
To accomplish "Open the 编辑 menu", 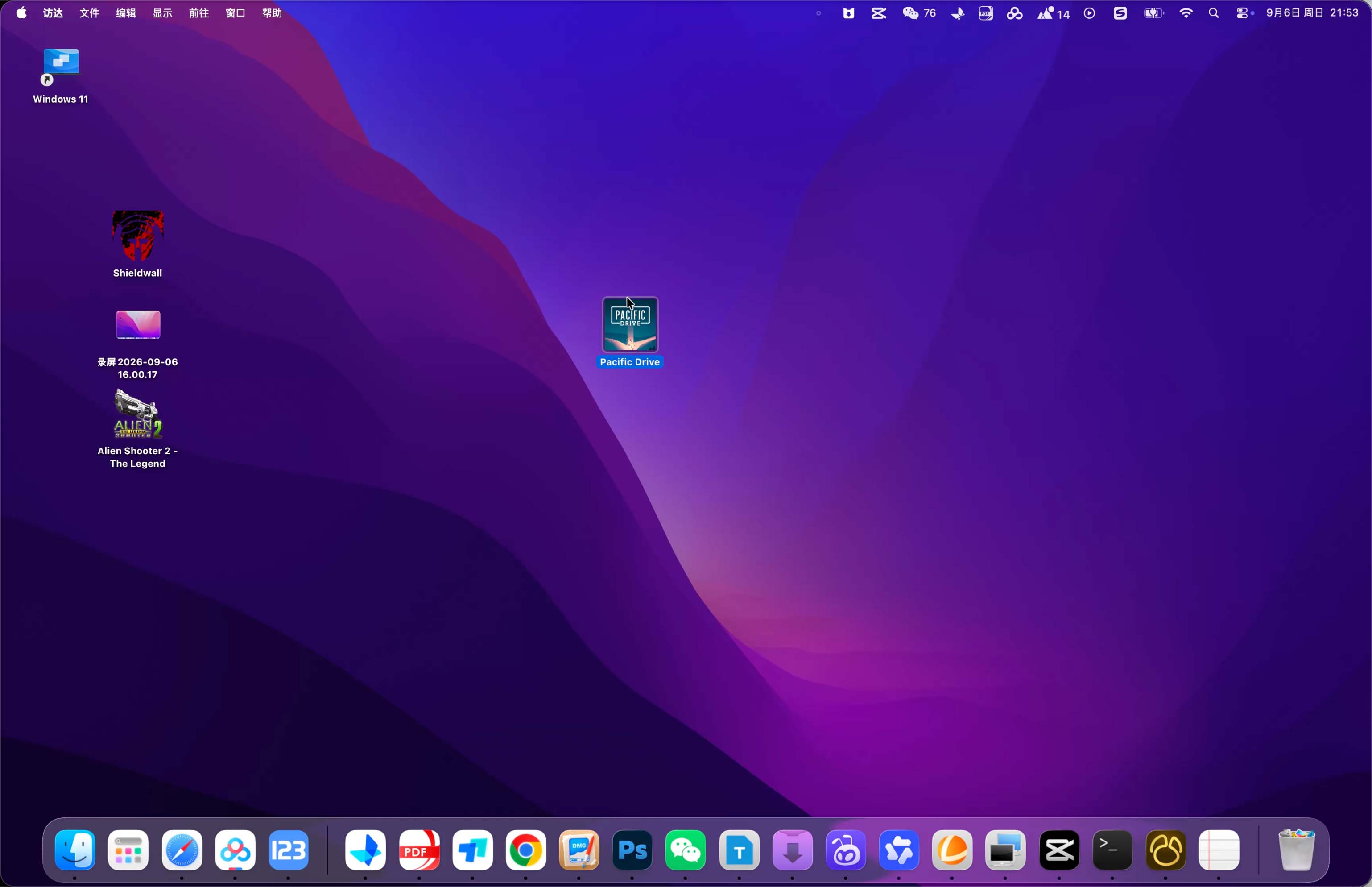I will click(126, 12).
